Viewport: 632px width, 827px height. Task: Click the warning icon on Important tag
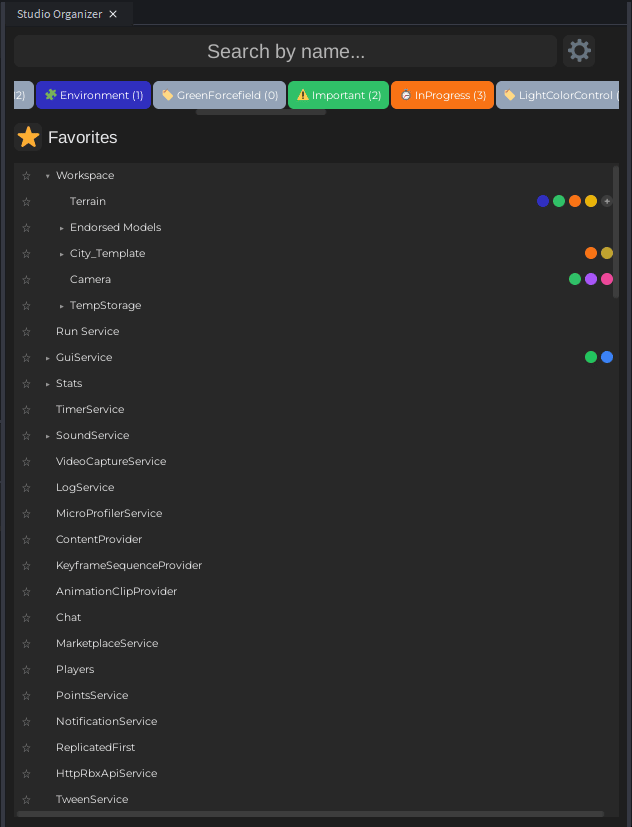coord(303,95)
